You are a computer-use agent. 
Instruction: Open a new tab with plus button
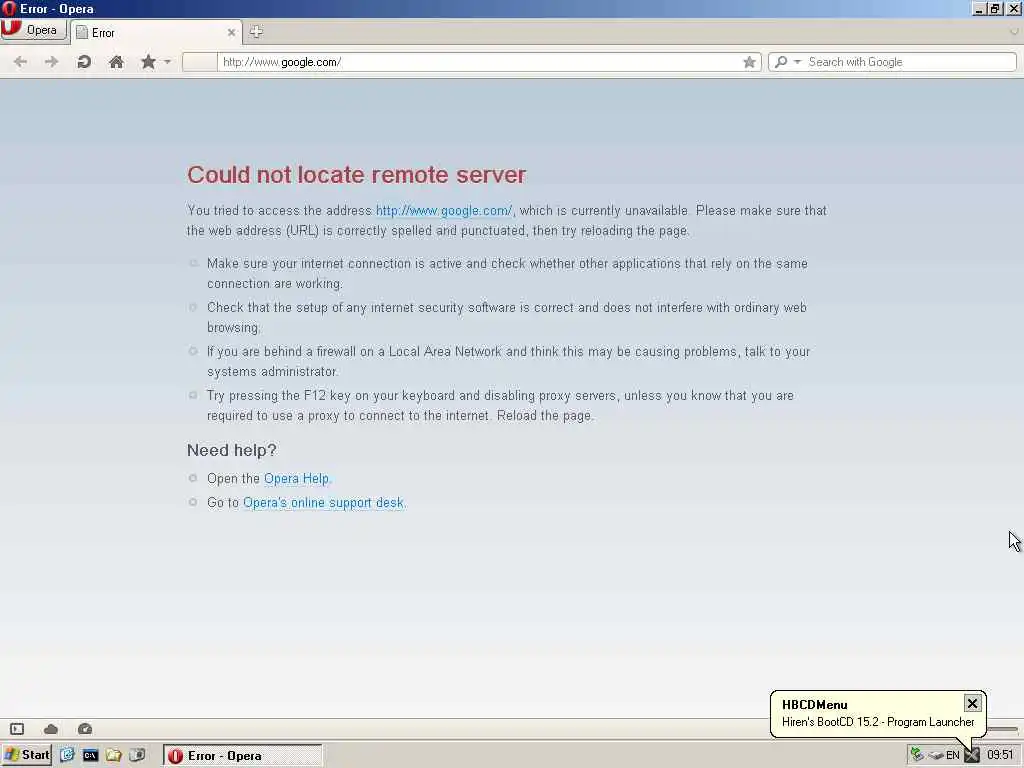click(x=256, y=31)
